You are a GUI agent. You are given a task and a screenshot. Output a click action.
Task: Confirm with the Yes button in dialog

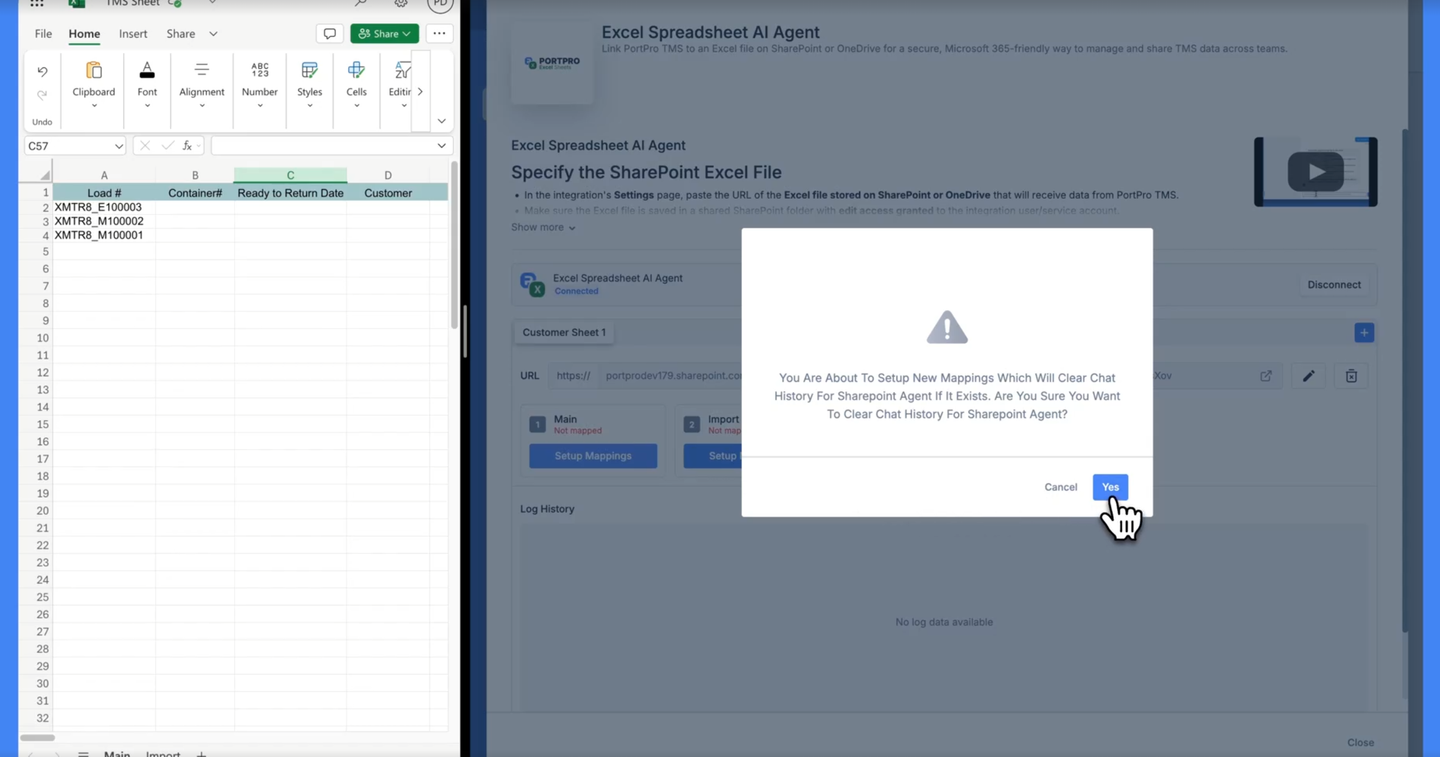click(1110, 487)
